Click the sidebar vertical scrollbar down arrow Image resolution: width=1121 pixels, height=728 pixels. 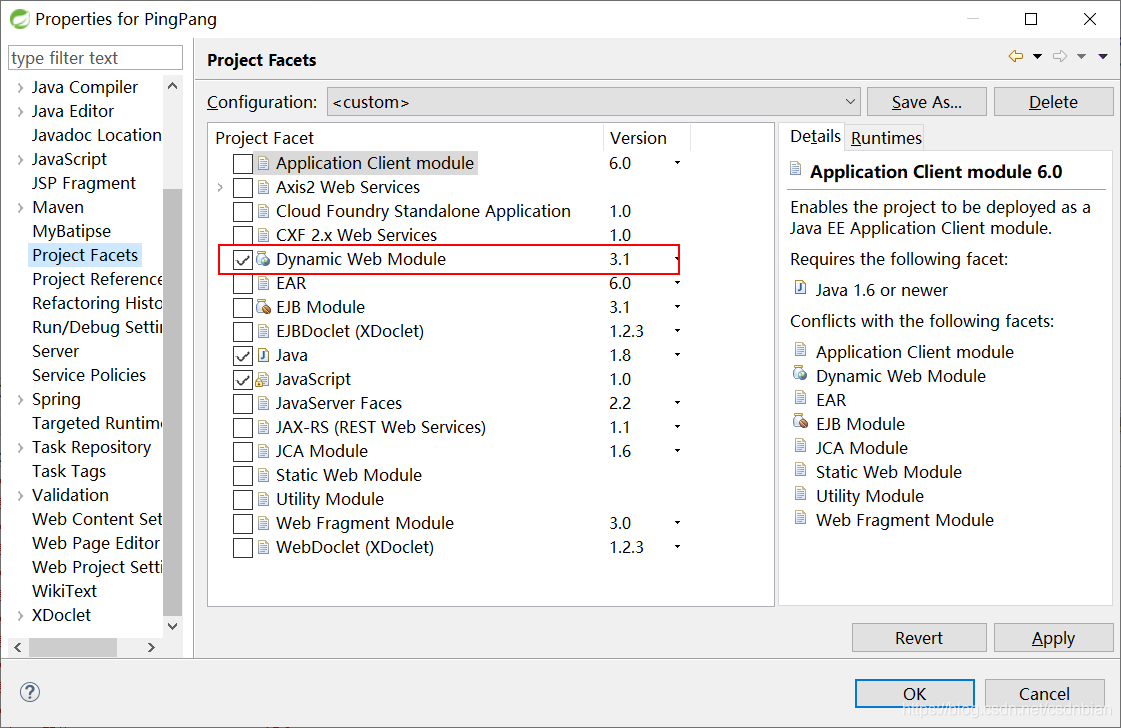(172, 626)
